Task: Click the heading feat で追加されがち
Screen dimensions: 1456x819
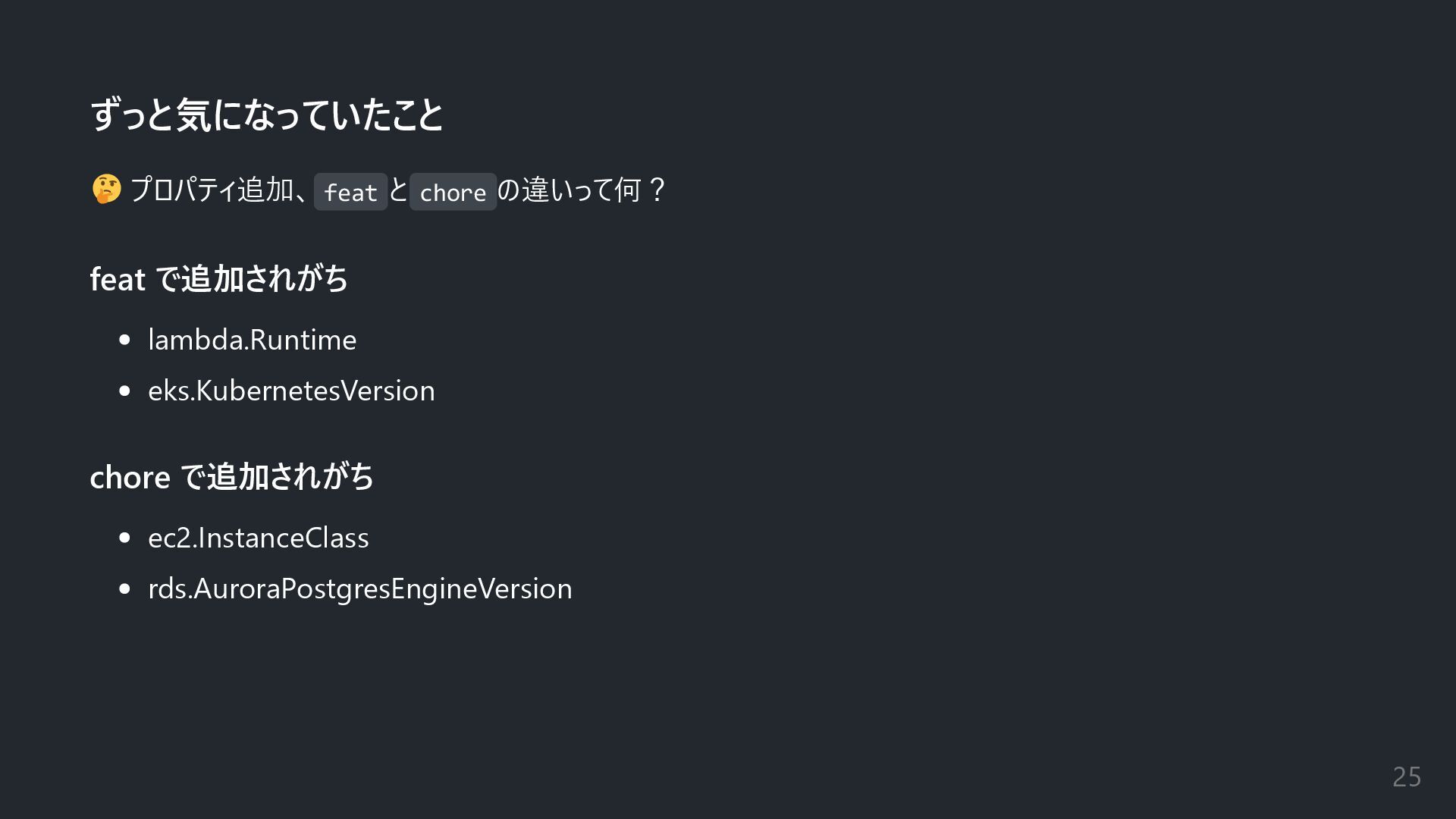Action: pyautogui.click(x=219, y=279)
